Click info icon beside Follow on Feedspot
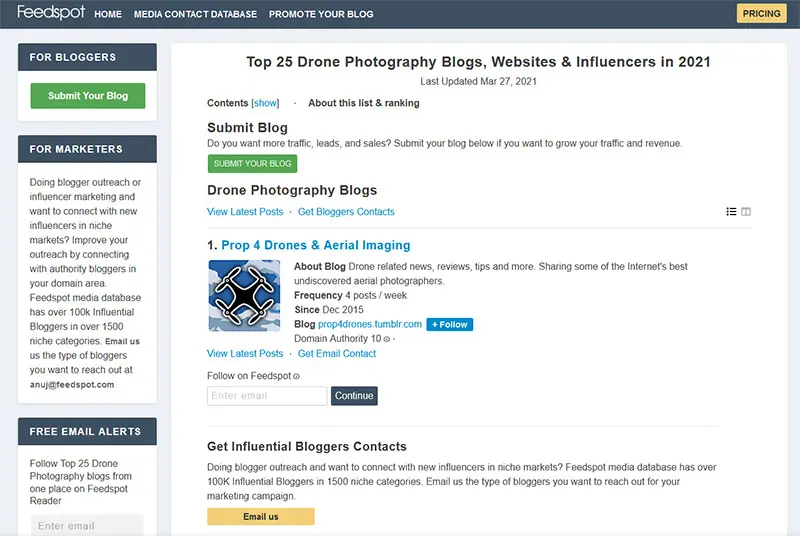800x536 pixels. (296, 376)
